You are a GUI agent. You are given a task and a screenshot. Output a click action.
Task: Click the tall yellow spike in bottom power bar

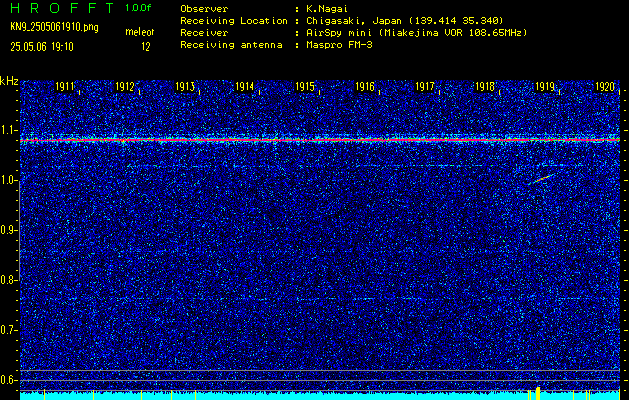538,393
